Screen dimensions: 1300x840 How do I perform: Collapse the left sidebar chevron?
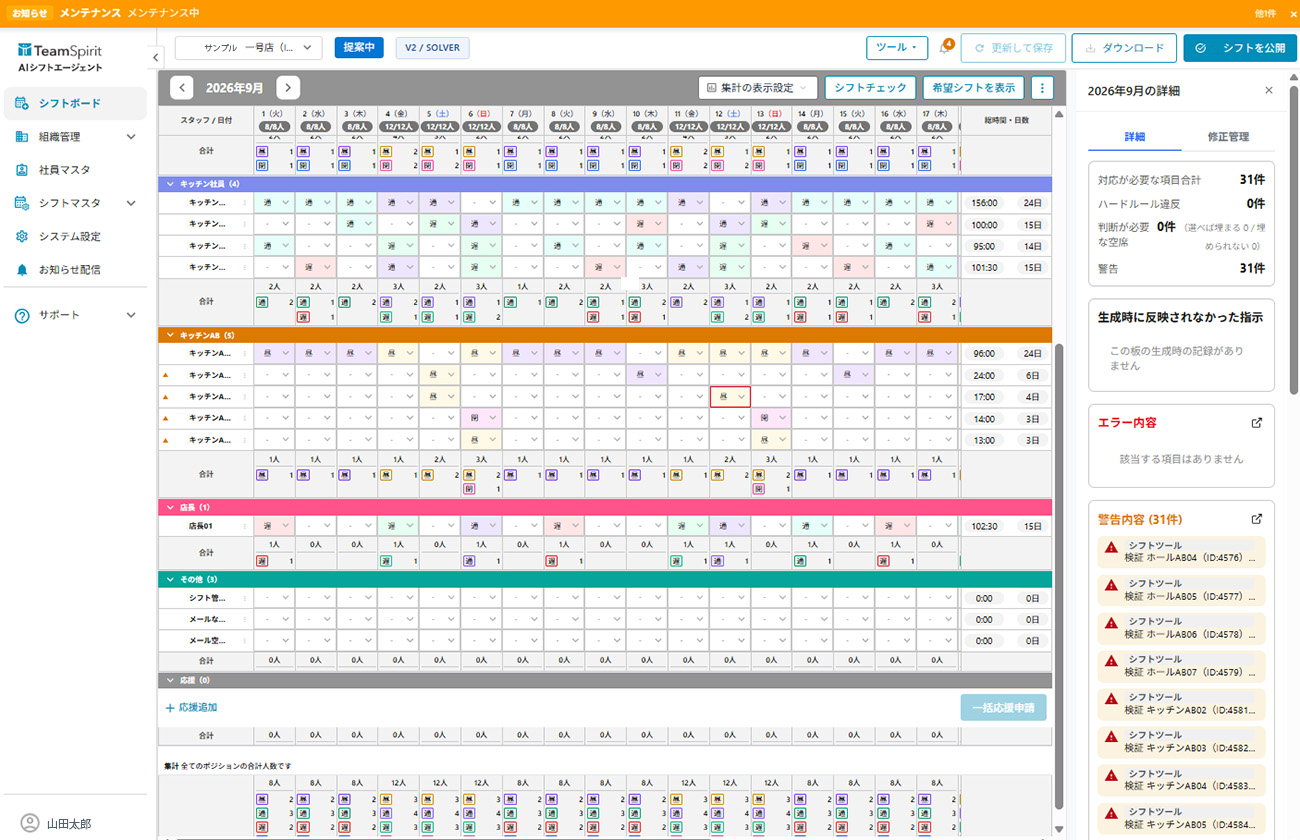tap(156, 58)
